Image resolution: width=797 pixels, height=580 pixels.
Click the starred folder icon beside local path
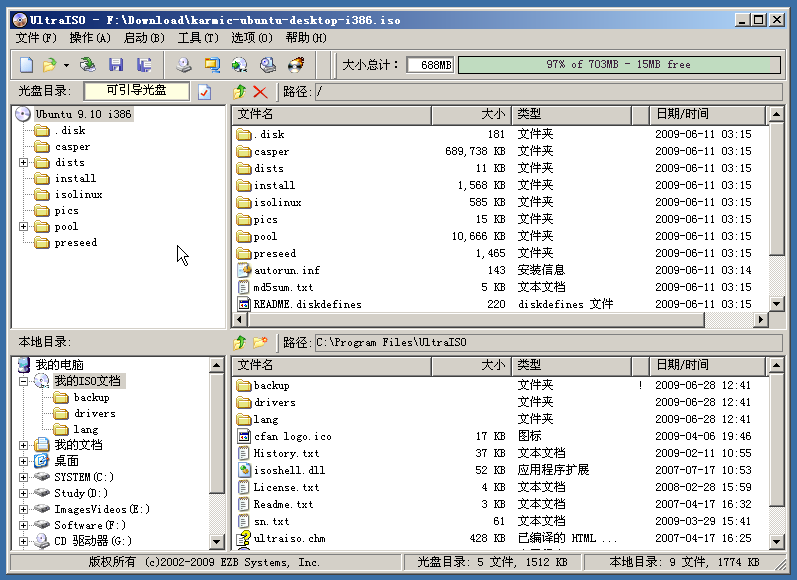(x=260, y=343)
